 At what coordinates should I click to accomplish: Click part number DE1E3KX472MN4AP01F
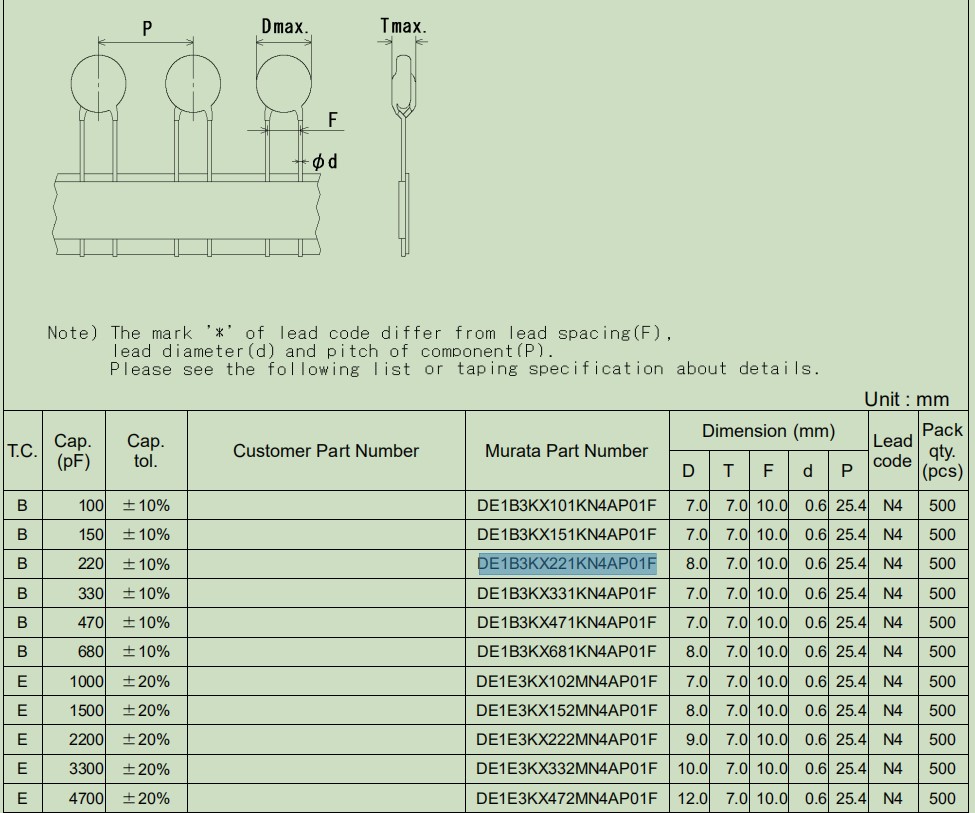(566, 798)
